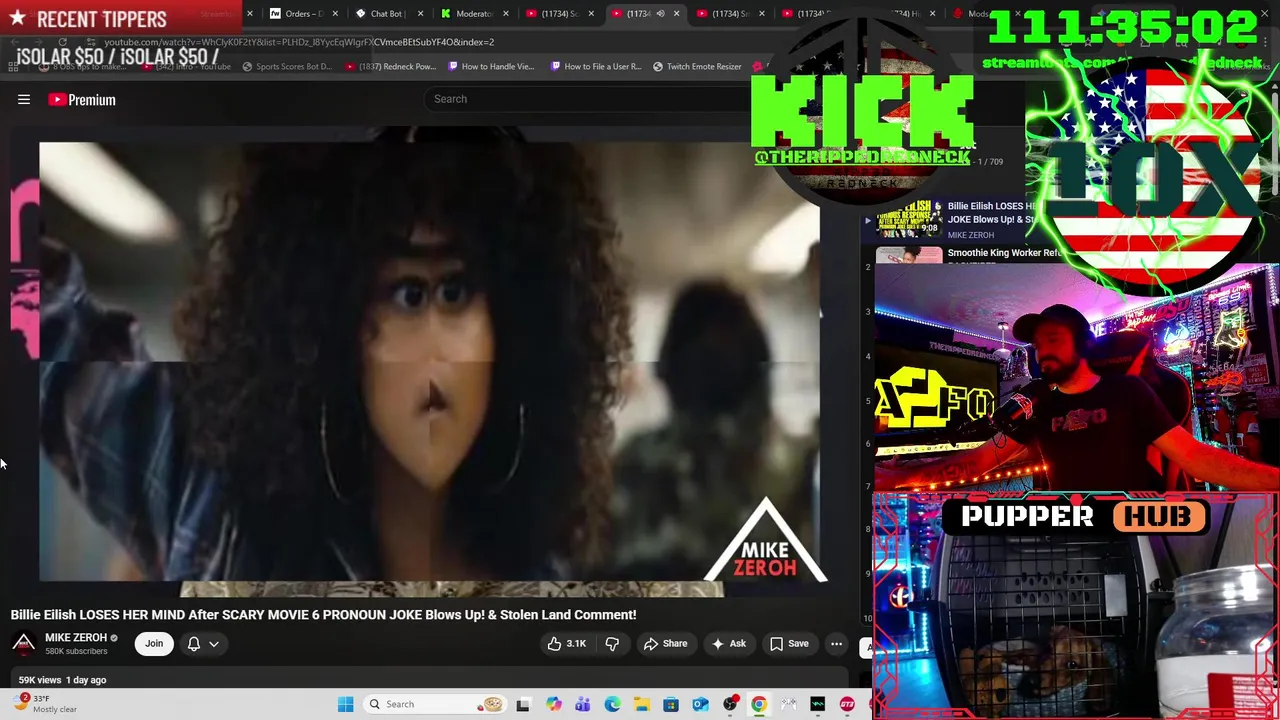Close the Orders browser tab
Screen dimensions: 1280x720
(x=334, y=14)
